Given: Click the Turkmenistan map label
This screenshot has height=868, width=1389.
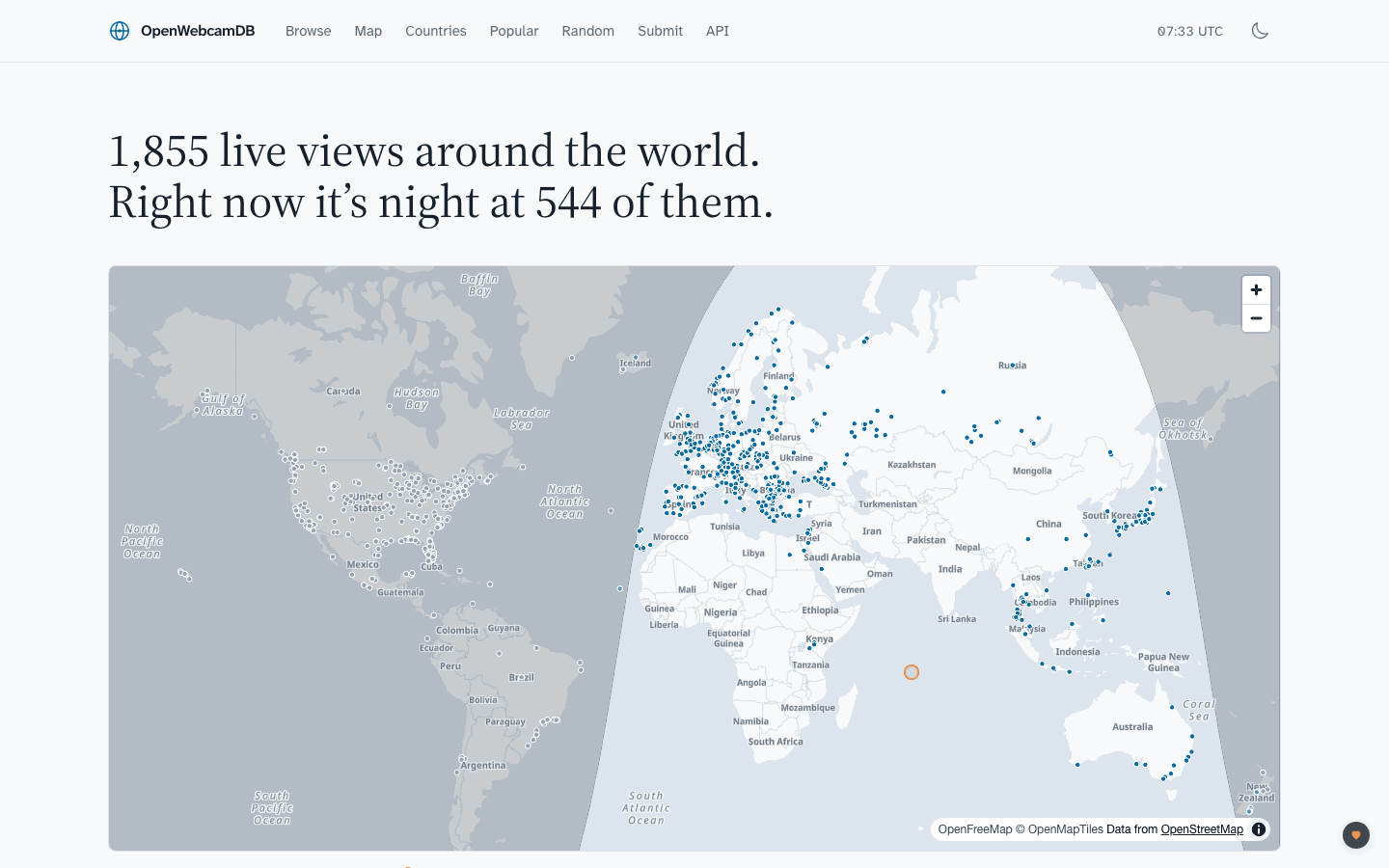Looking at the screenshot, I should pos(887,504).
